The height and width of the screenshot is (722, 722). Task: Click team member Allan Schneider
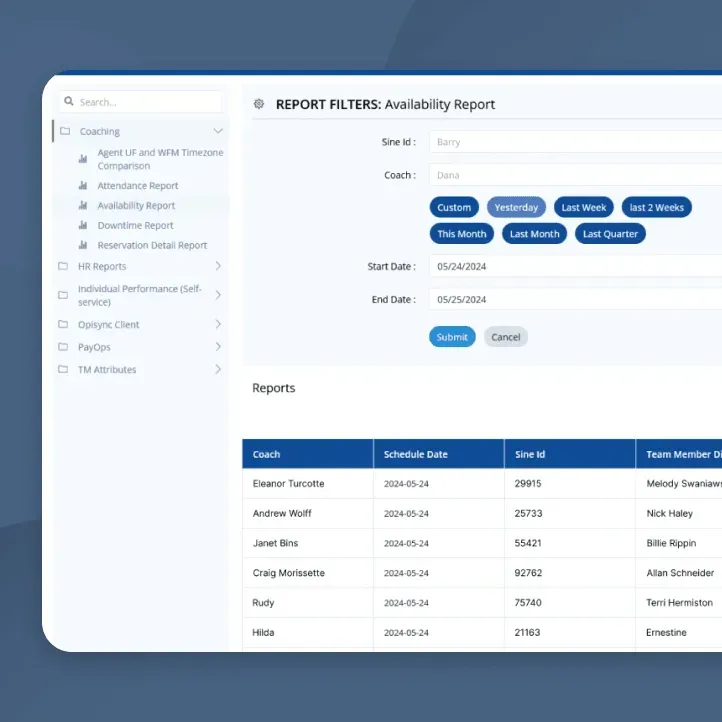(x=680, y=573)
